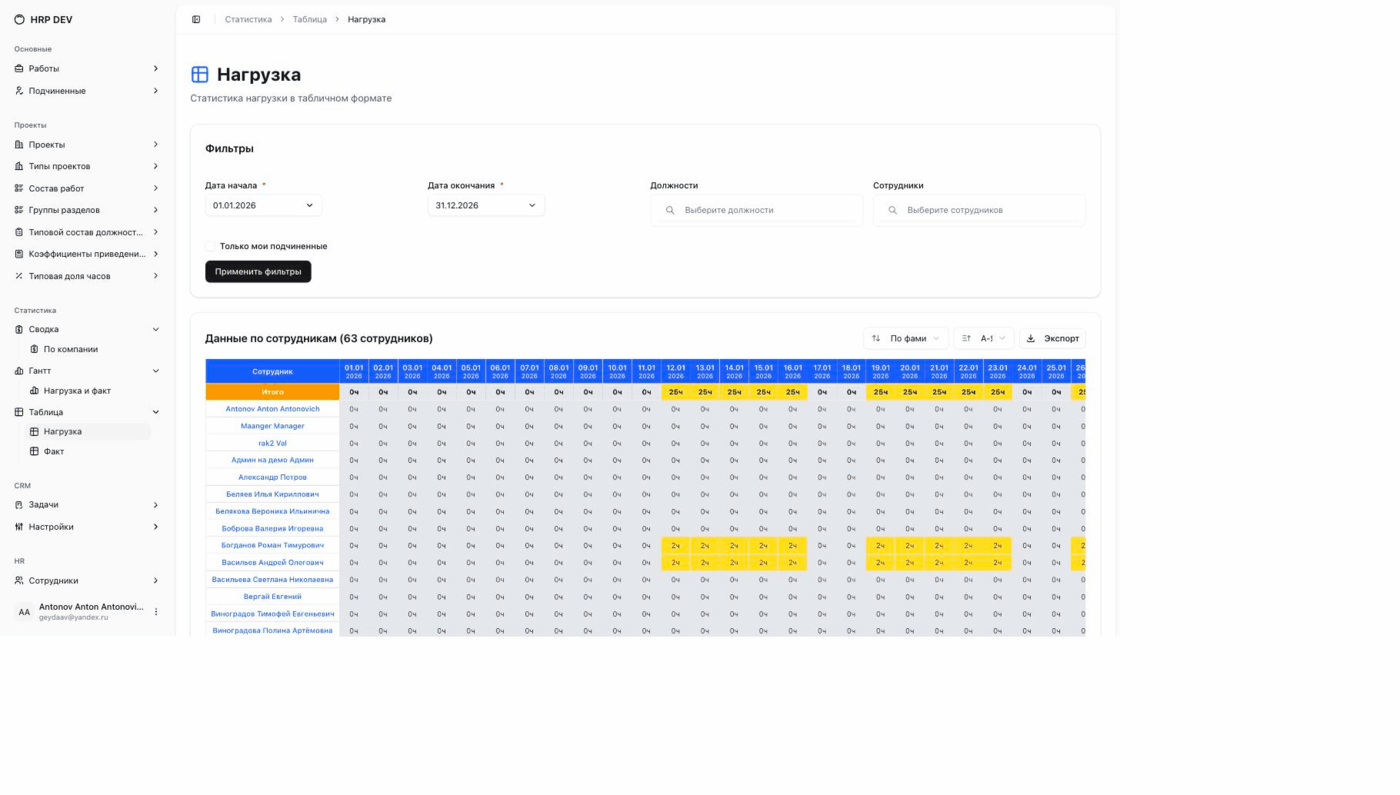Expand the Проекты sidebar item
This screenshot has height=795, width=1400.
tap(86, 145)
